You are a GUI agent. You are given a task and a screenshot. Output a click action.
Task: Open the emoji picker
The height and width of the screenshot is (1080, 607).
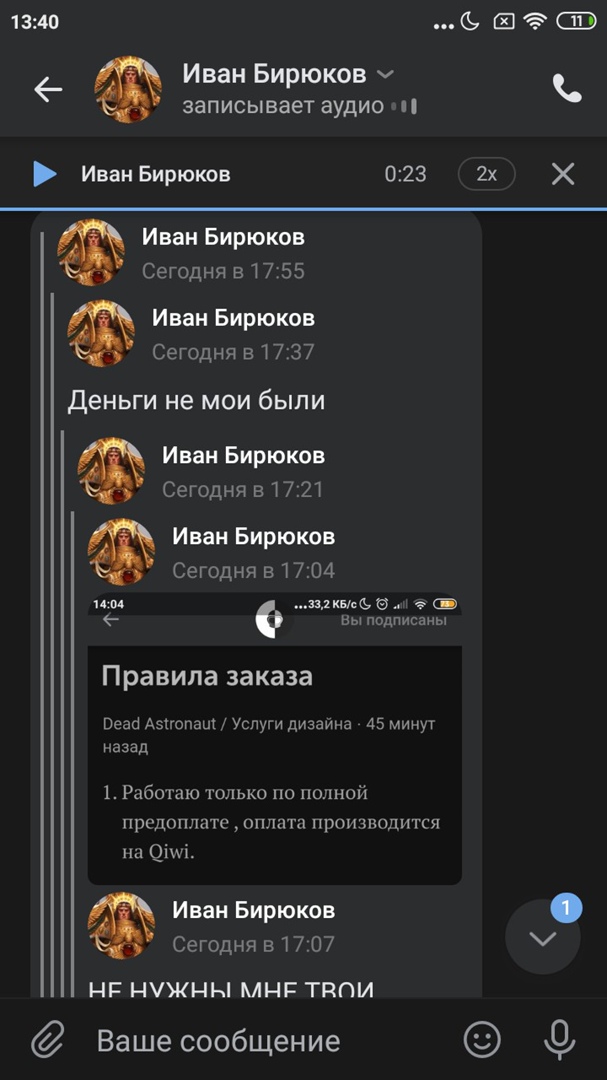pos(482,1039)
